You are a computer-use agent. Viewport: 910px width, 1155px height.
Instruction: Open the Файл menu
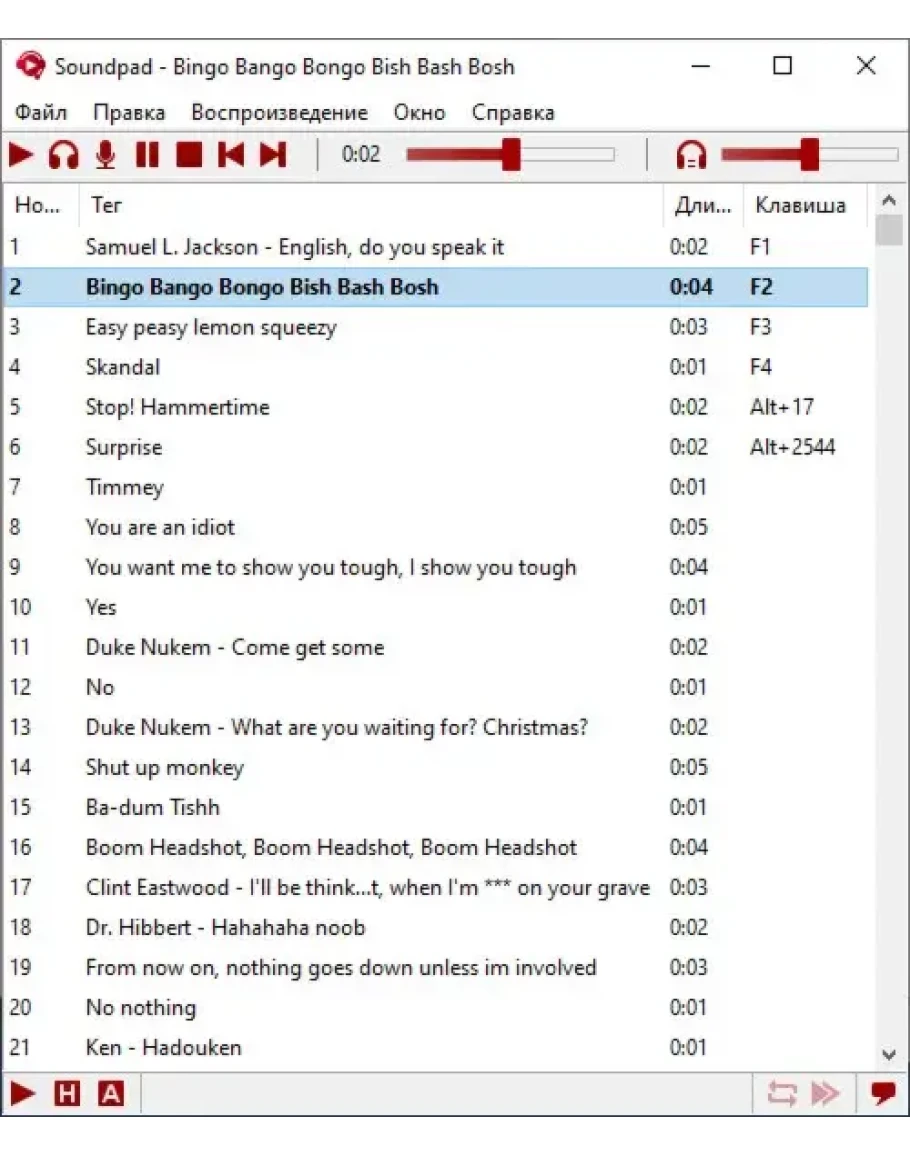point(41,113)
